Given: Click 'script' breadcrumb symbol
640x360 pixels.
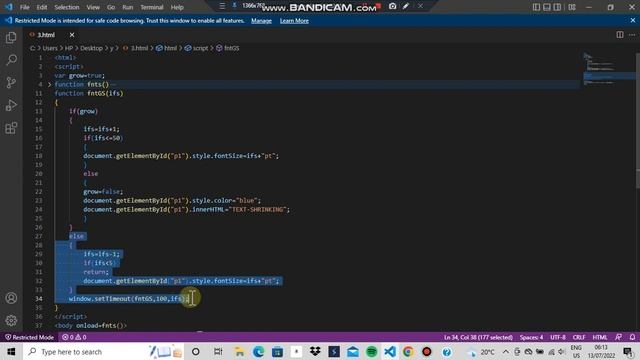Looking at the screenshot, I should 200,48.
